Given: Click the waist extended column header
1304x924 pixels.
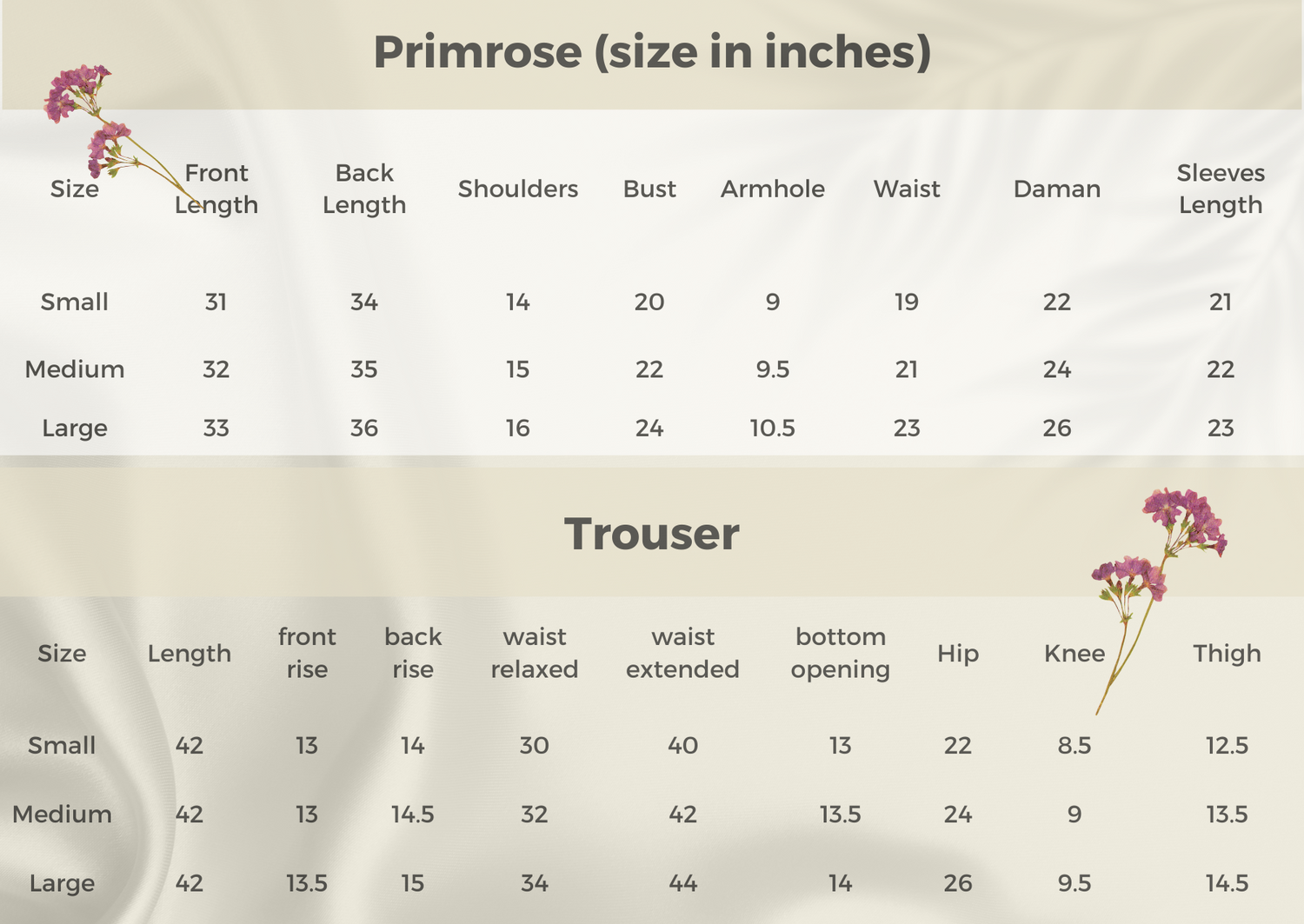Looking at the screenshot, I should 682,653.
